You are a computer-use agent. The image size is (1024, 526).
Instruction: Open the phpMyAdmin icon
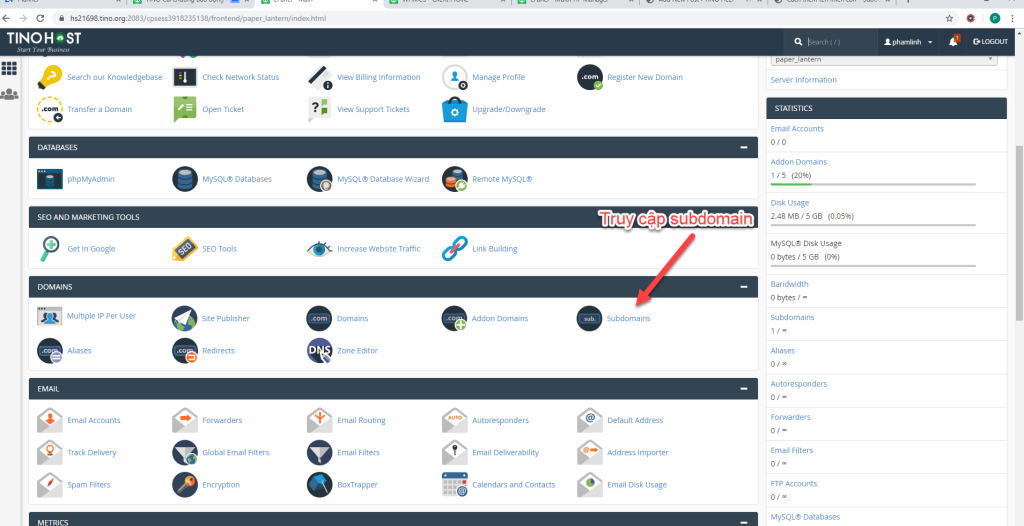click(x=50, y=179)
